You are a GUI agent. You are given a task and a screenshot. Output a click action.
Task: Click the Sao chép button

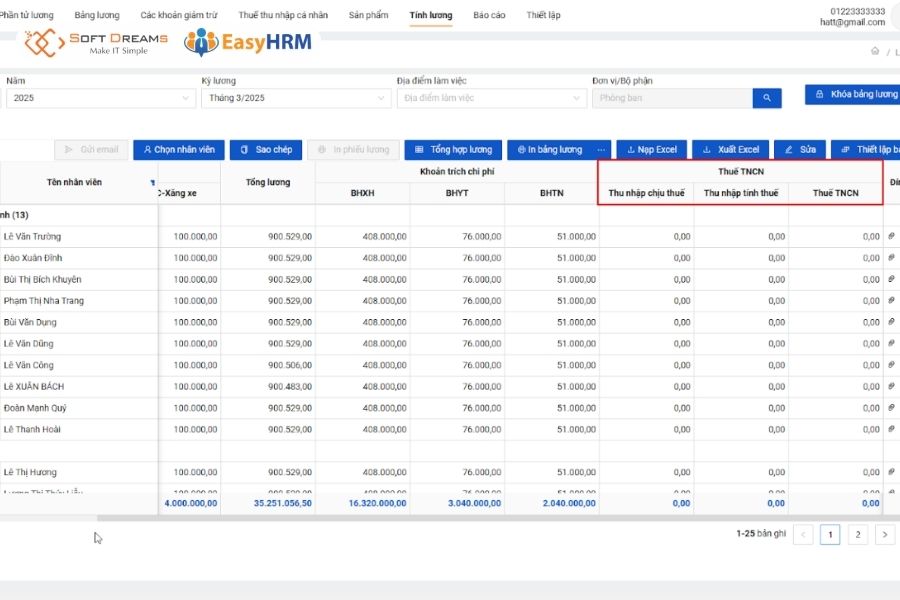pos(266,150)
